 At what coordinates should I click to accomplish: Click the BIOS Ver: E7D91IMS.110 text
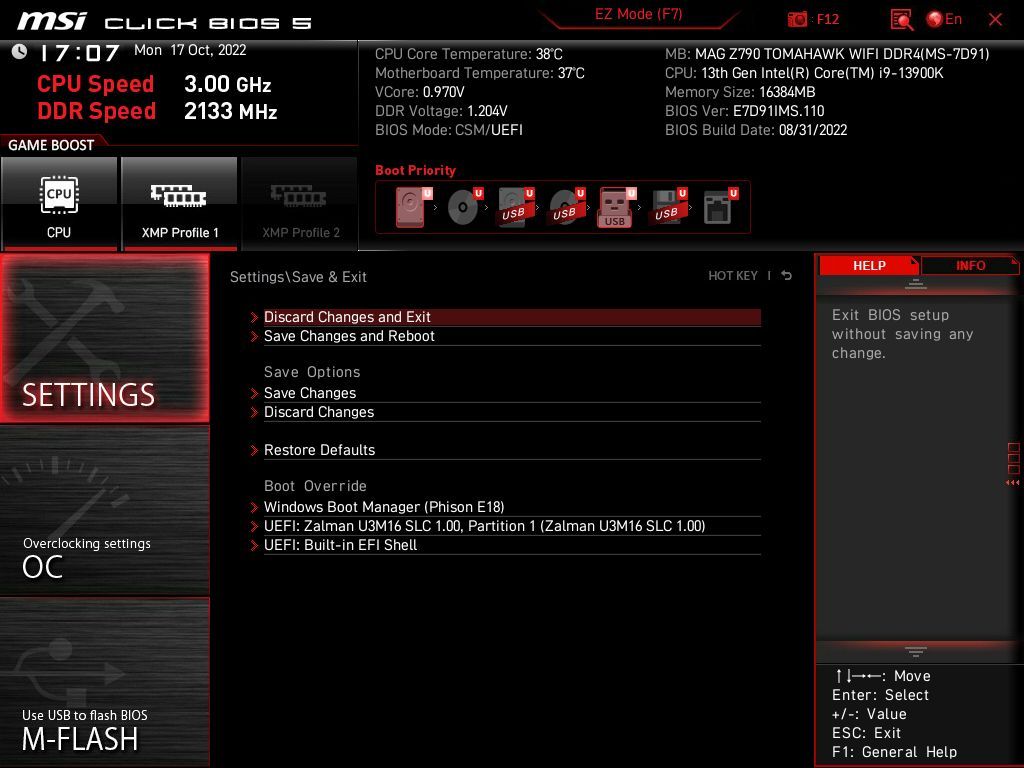point(744,111)
